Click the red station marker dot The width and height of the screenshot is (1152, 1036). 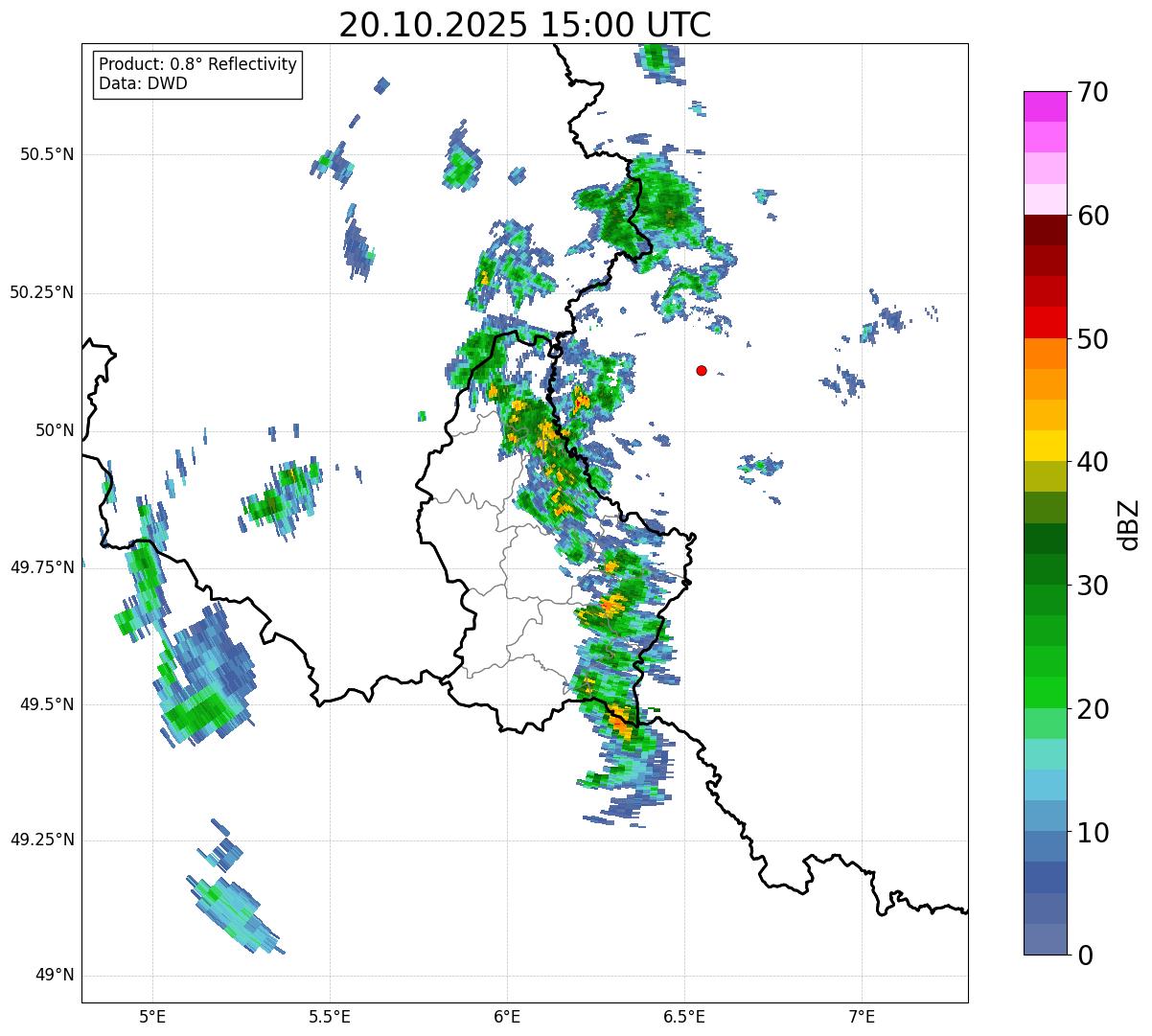(x=702, y=370)
